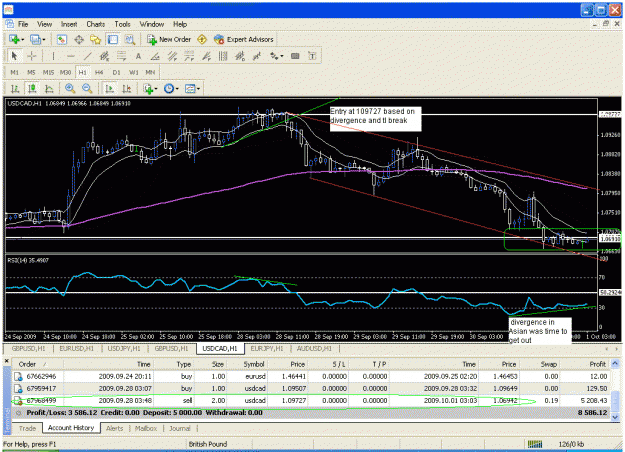Switch to the USDJPY,H1 chart tab

124,349
